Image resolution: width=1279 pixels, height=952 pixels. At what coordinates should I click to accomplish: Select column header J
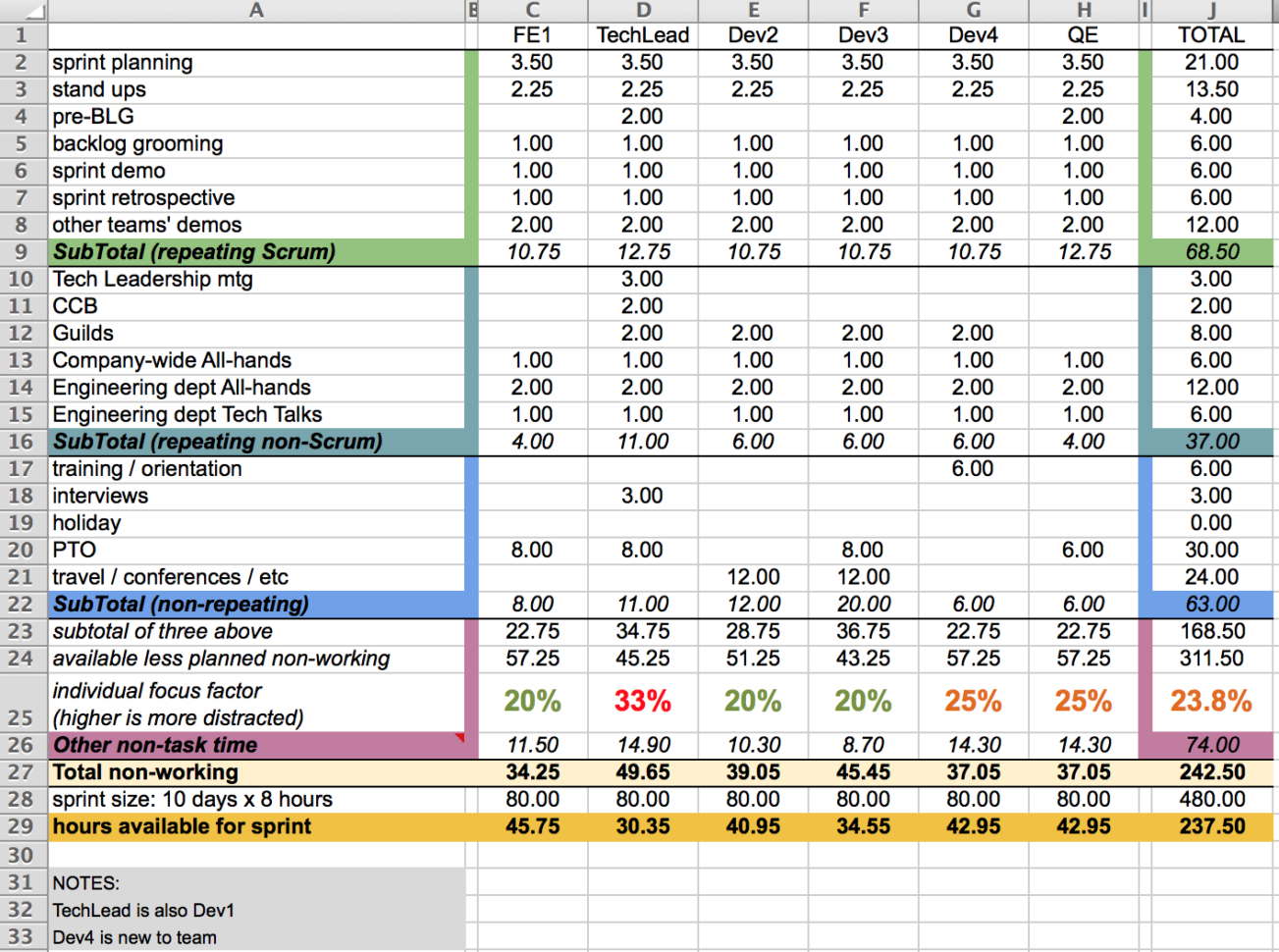click(x=1211, y=10)
